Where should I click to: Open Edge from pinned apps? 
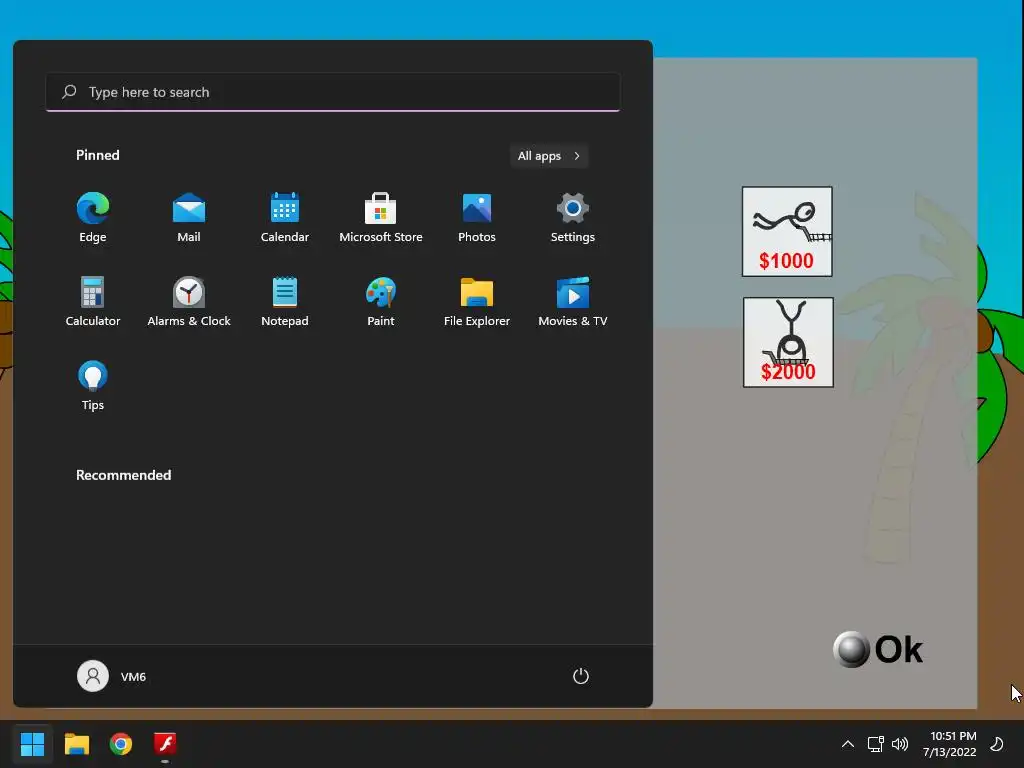click(x=93, y=217)
